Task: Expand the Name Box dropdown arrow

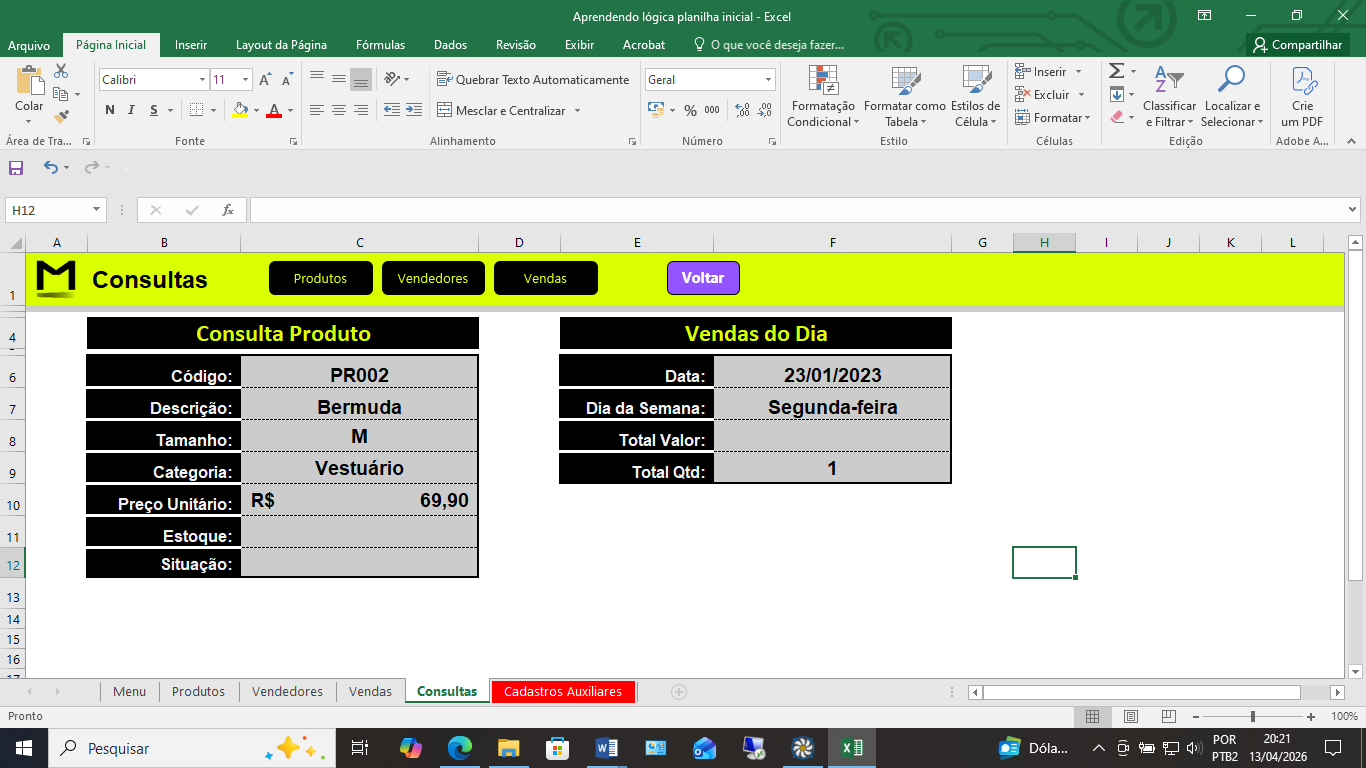Action: click(x=97, y=210)
